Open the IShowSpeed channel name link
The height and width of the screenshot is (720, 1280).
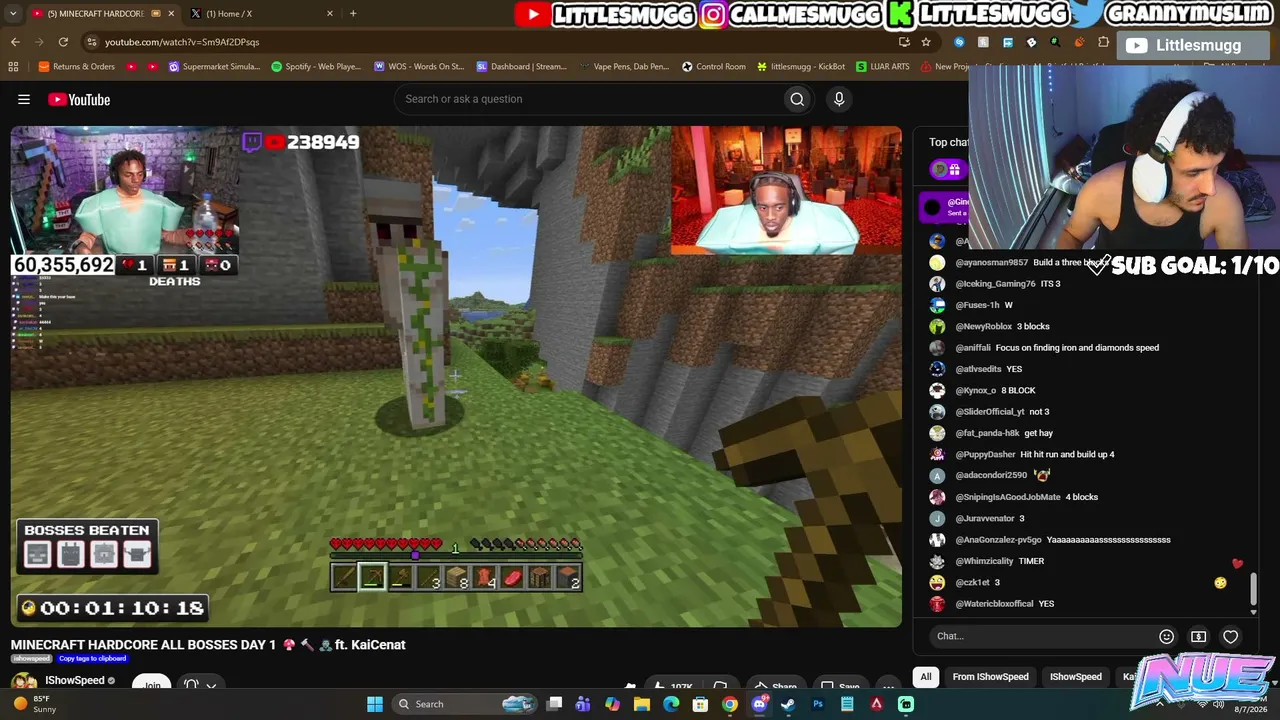pos(75,681)
